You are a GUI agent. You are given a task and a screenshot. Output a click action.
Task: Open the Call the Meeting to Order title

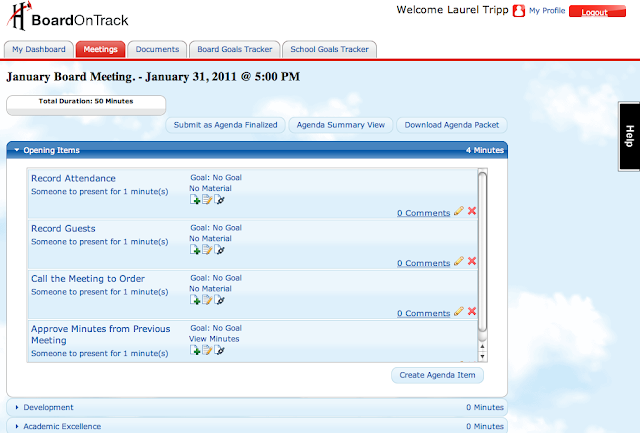(88, 279)
